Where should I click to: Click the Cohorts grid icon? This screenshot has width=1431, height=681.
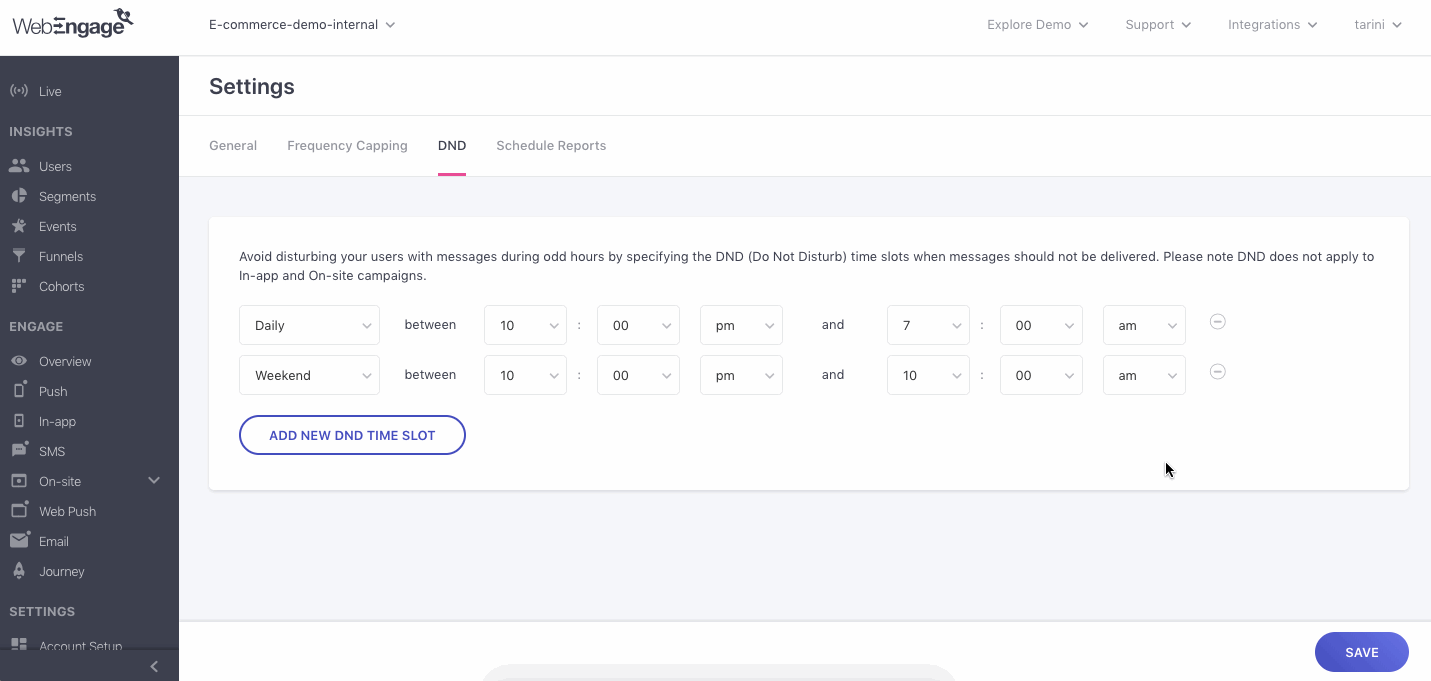coord(19,286)
